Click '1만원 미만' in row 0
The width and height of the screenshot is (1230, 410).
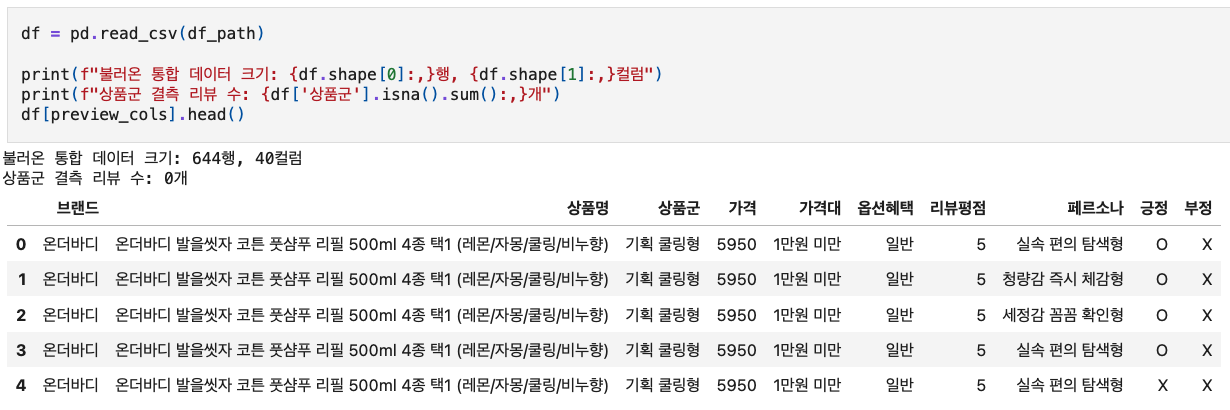click(x=807, y=244)
